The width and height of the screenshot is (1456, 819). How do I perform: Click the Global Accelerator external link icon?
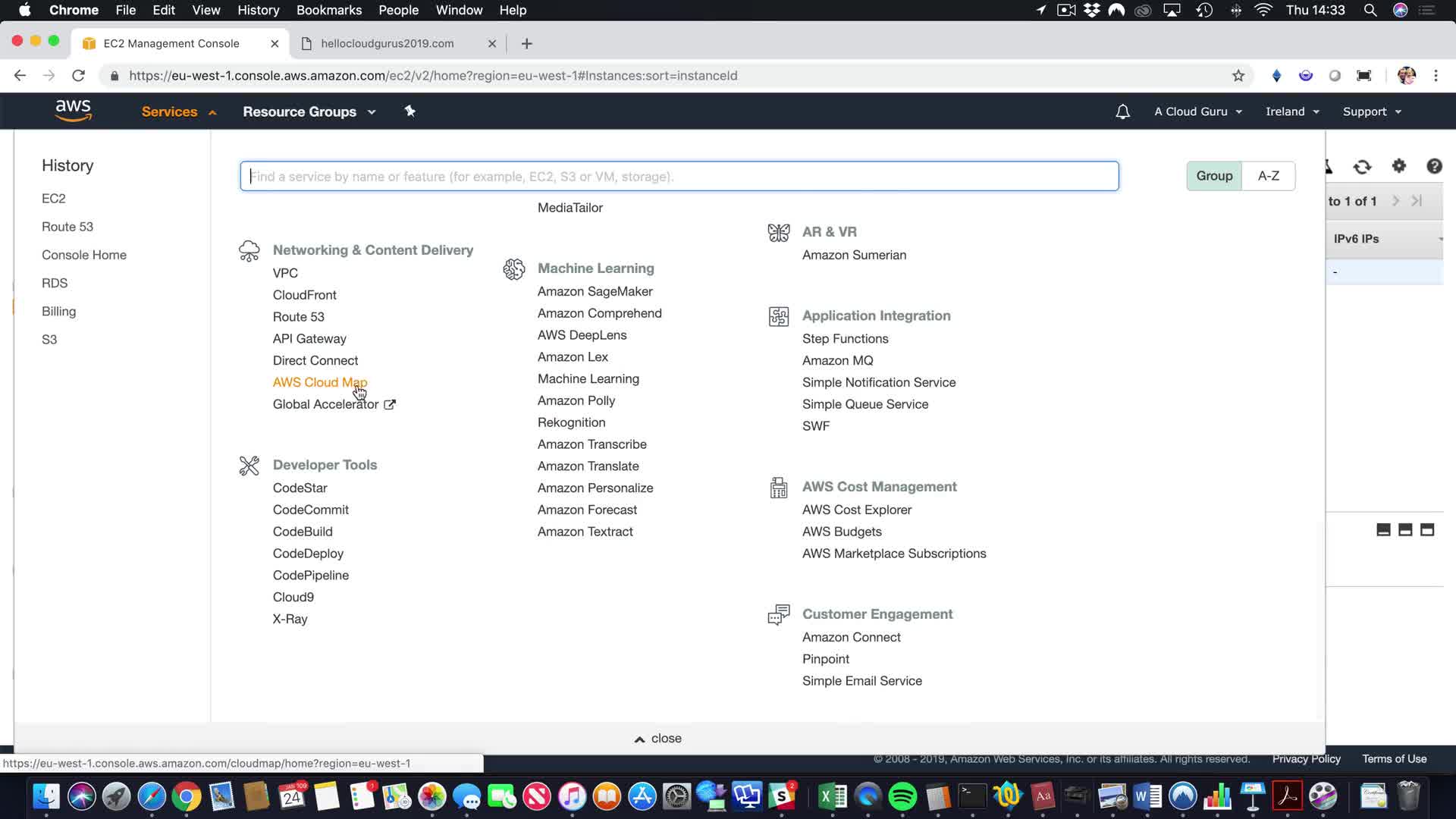(390, 404)
